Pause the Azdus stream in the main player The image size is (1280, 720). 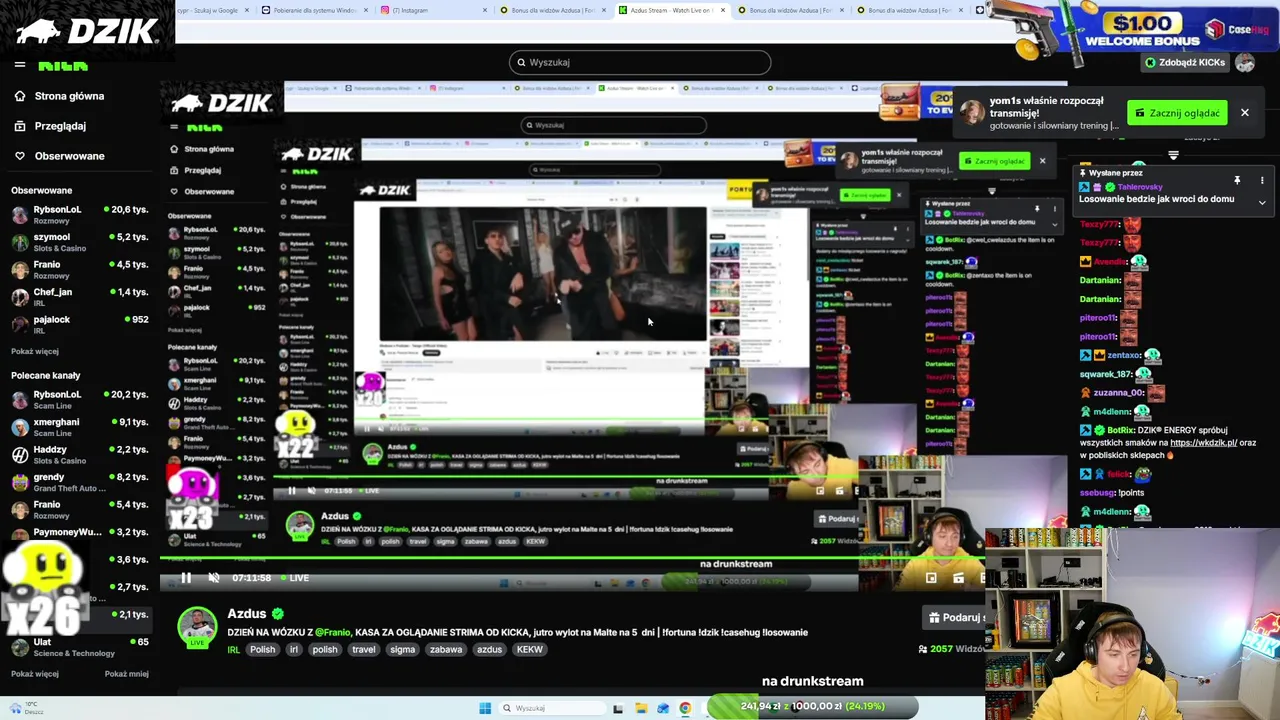pos(186,578)
